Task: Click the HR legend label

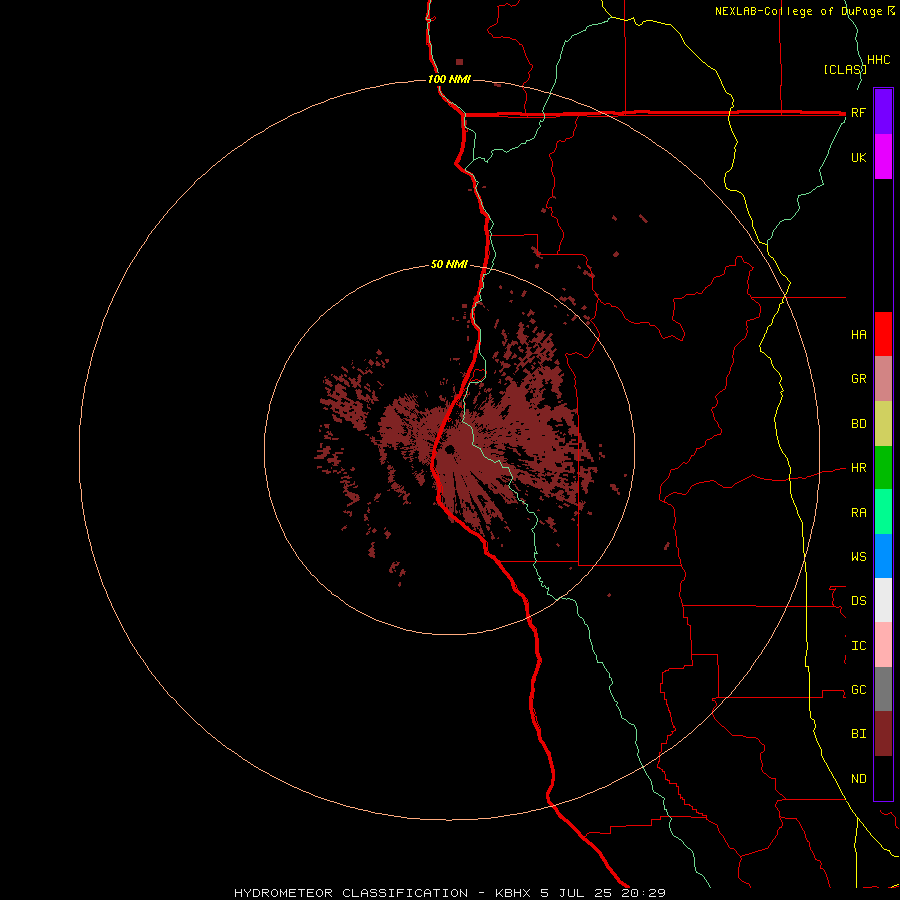Action: pyautogui.click(x=858, y=468)
